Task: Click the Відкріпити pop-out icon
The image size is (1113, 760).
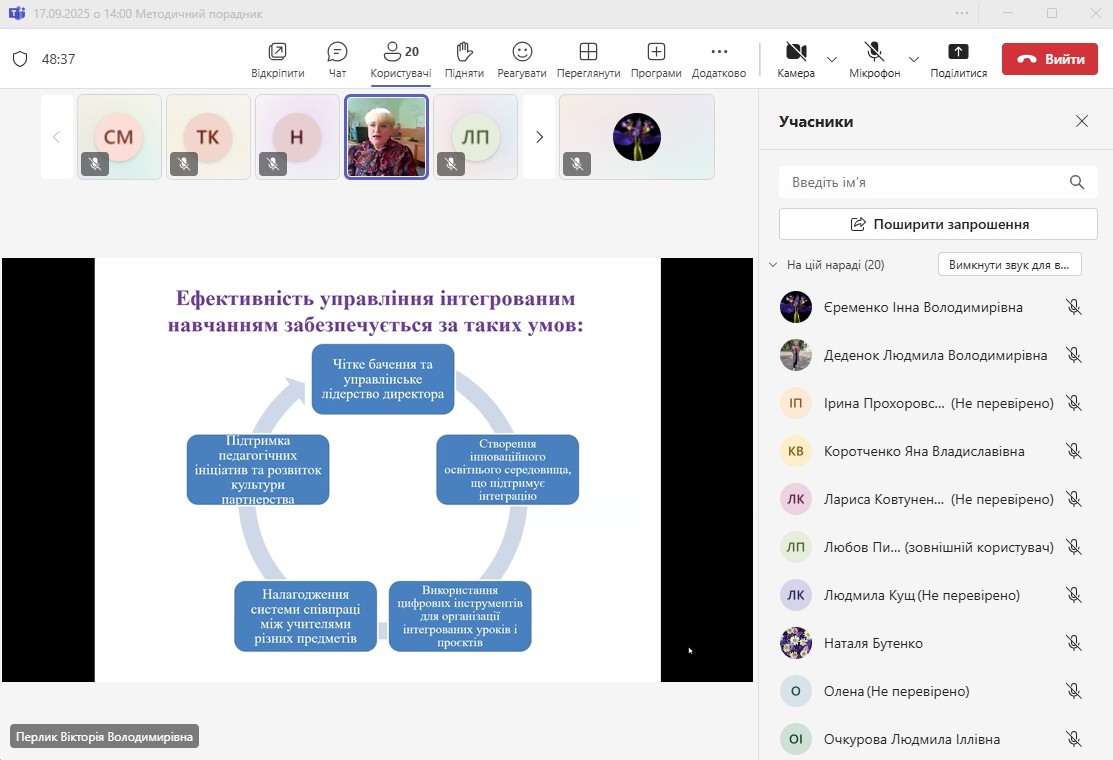Action: click(278, 52)
